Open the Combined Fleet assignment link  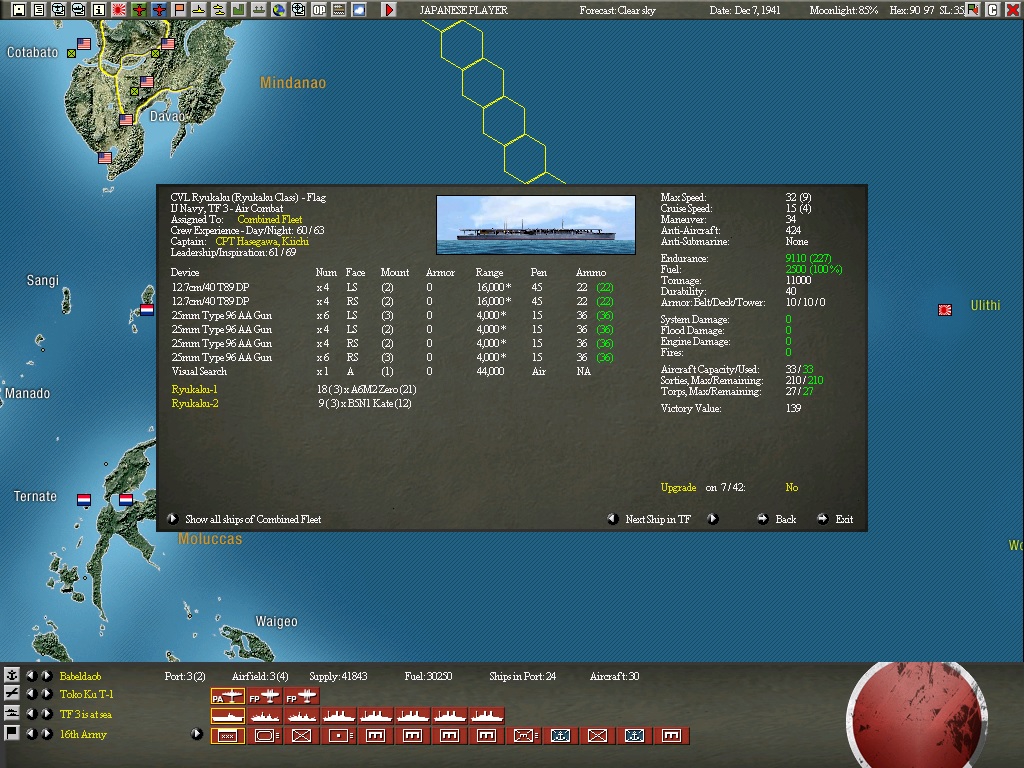pos(269,219)
